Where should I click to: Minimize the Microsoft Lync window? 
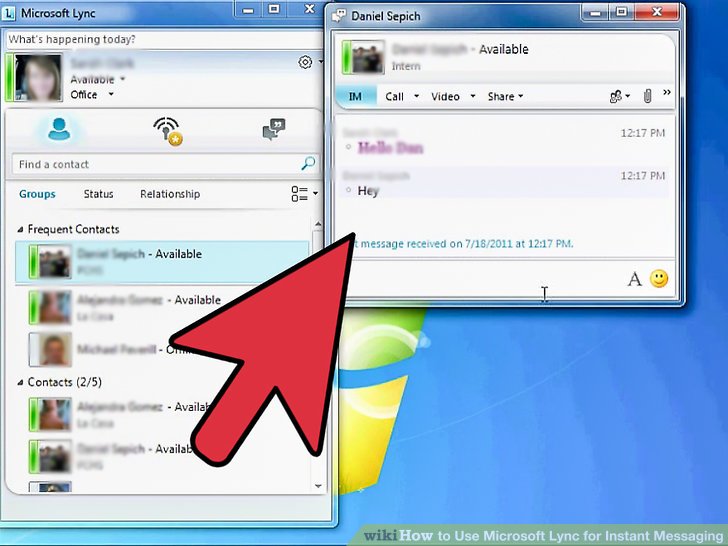coord(248,9)
